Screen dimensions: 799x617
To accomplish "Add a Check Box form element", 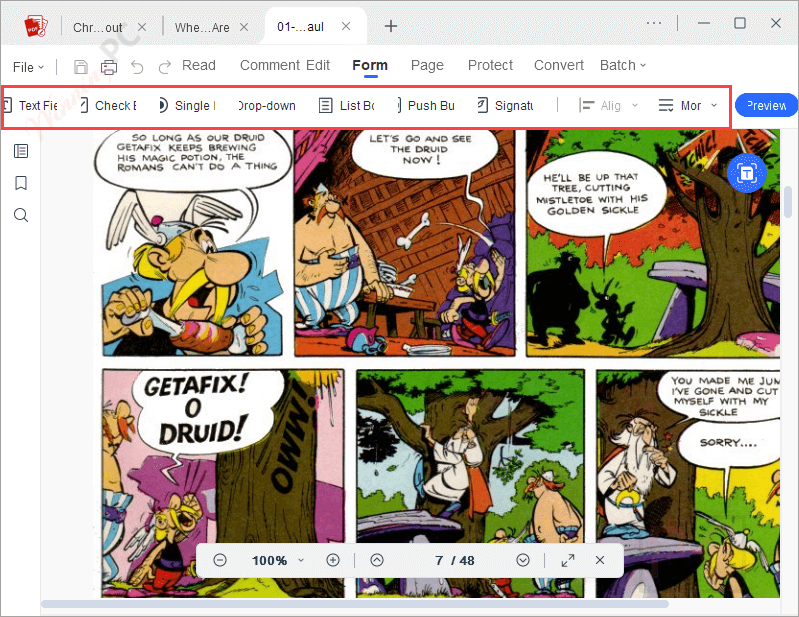I will pos(108,105).
